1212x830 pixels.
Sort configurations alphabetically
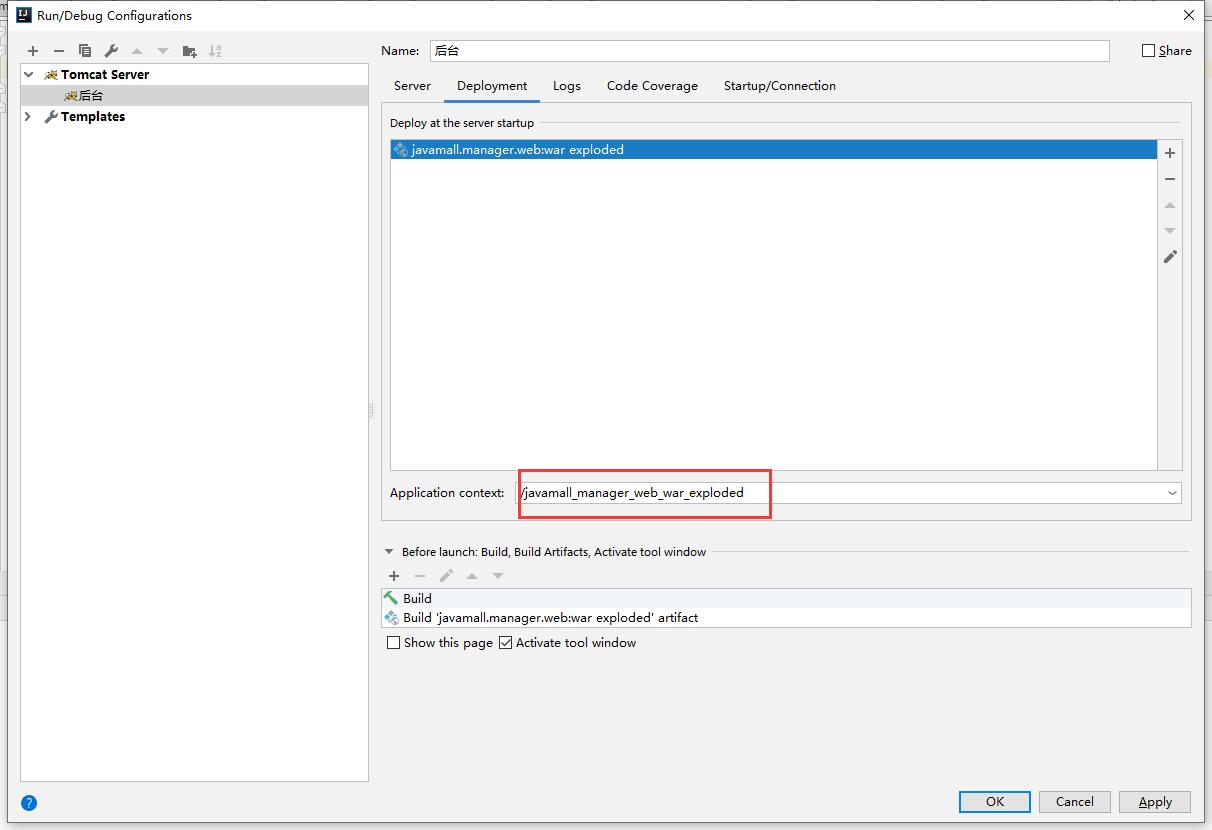click(x=215, y=51)
